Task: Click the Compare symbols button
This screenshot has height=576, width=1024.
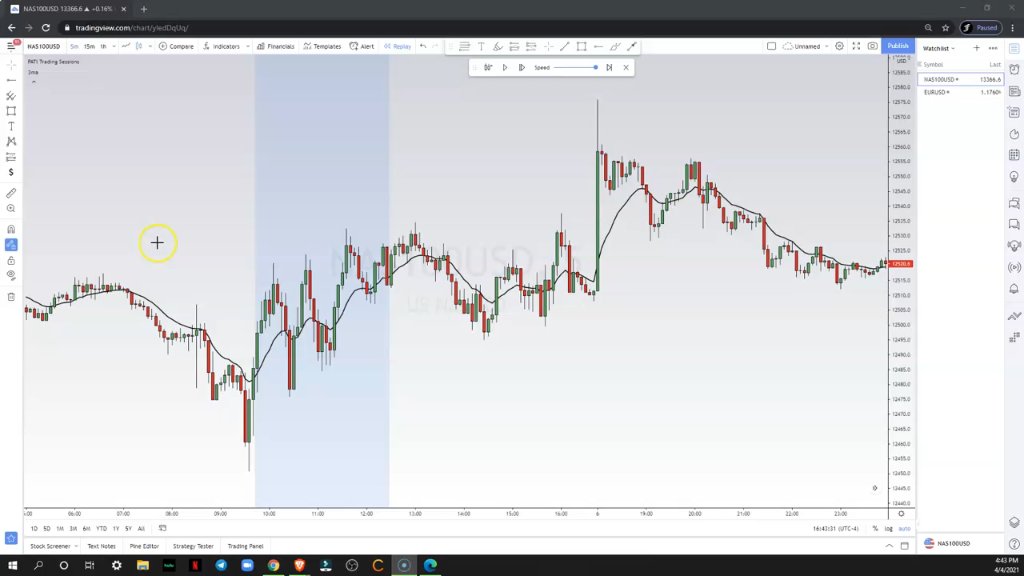Action: pyautogui.click(x=176, y=46)
